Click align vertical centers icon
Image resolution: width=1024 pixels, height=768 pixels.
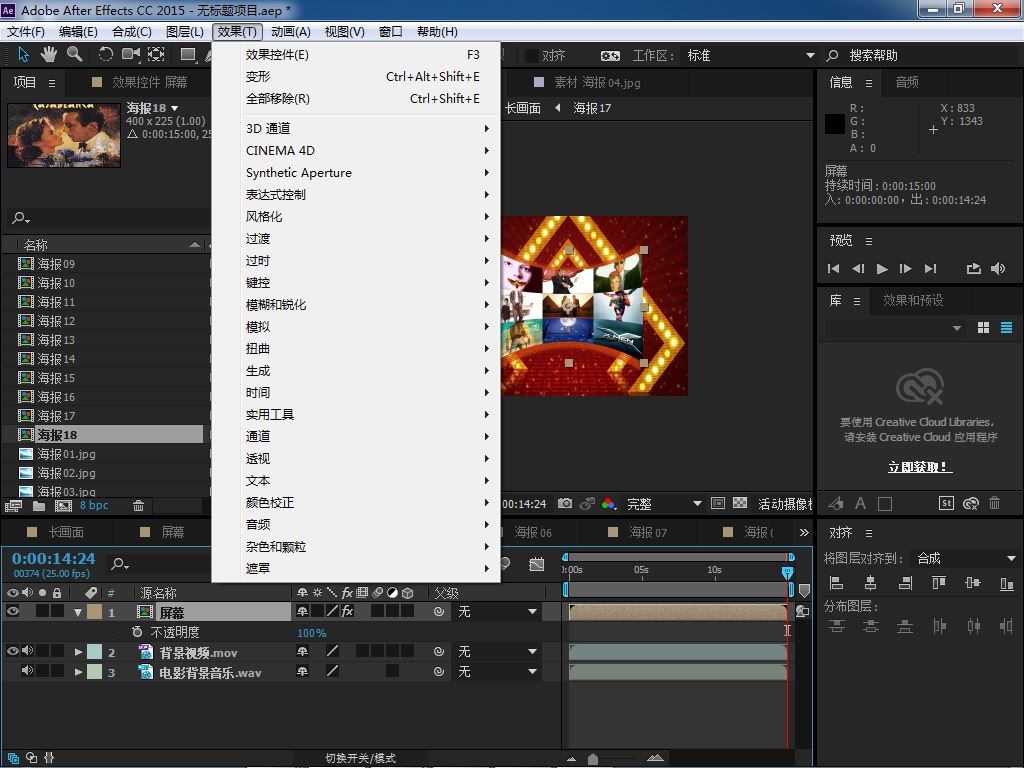pyautogui.click(x=972, y=583)
